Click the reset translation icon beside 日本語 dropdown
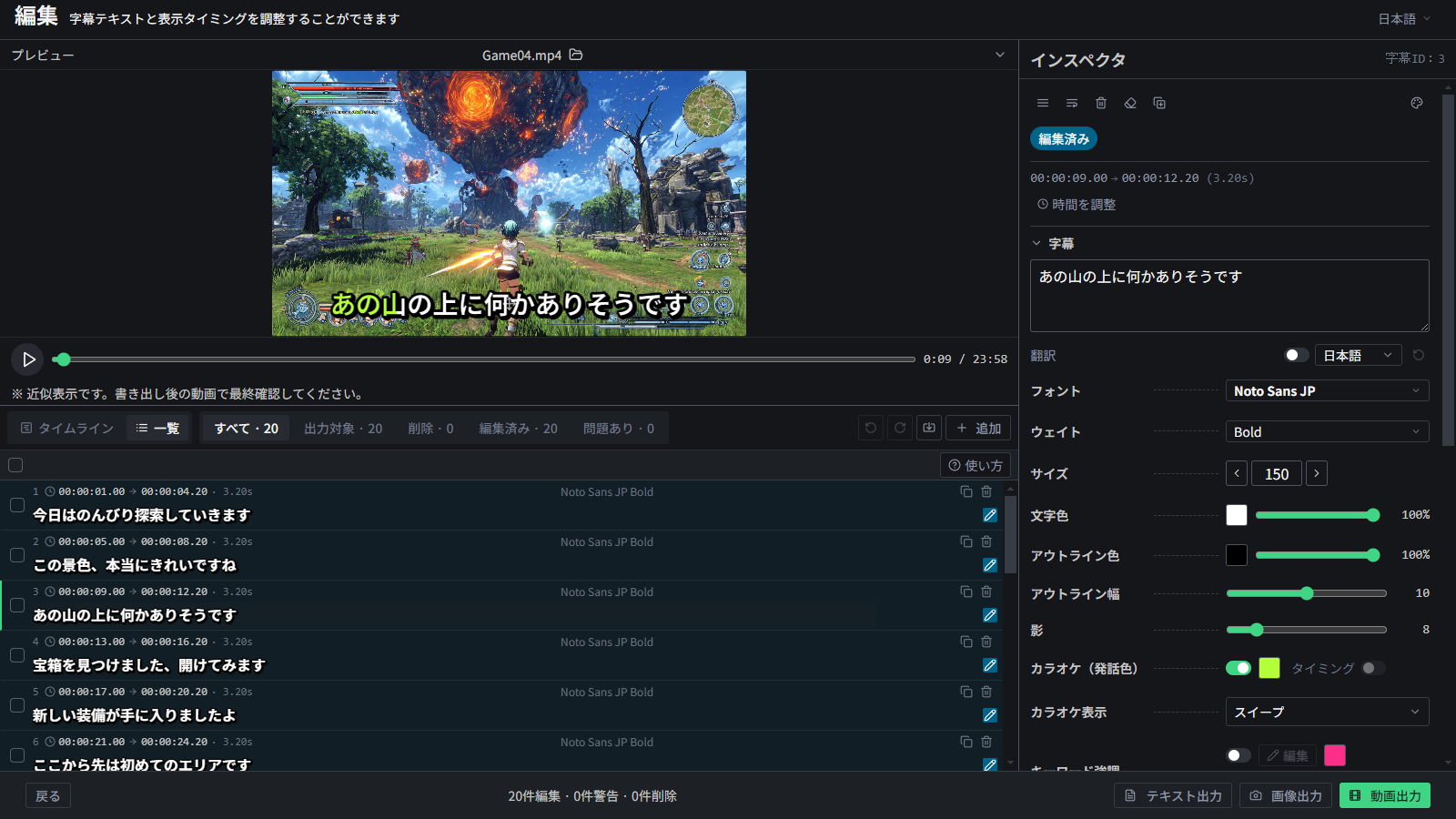 1419,355
